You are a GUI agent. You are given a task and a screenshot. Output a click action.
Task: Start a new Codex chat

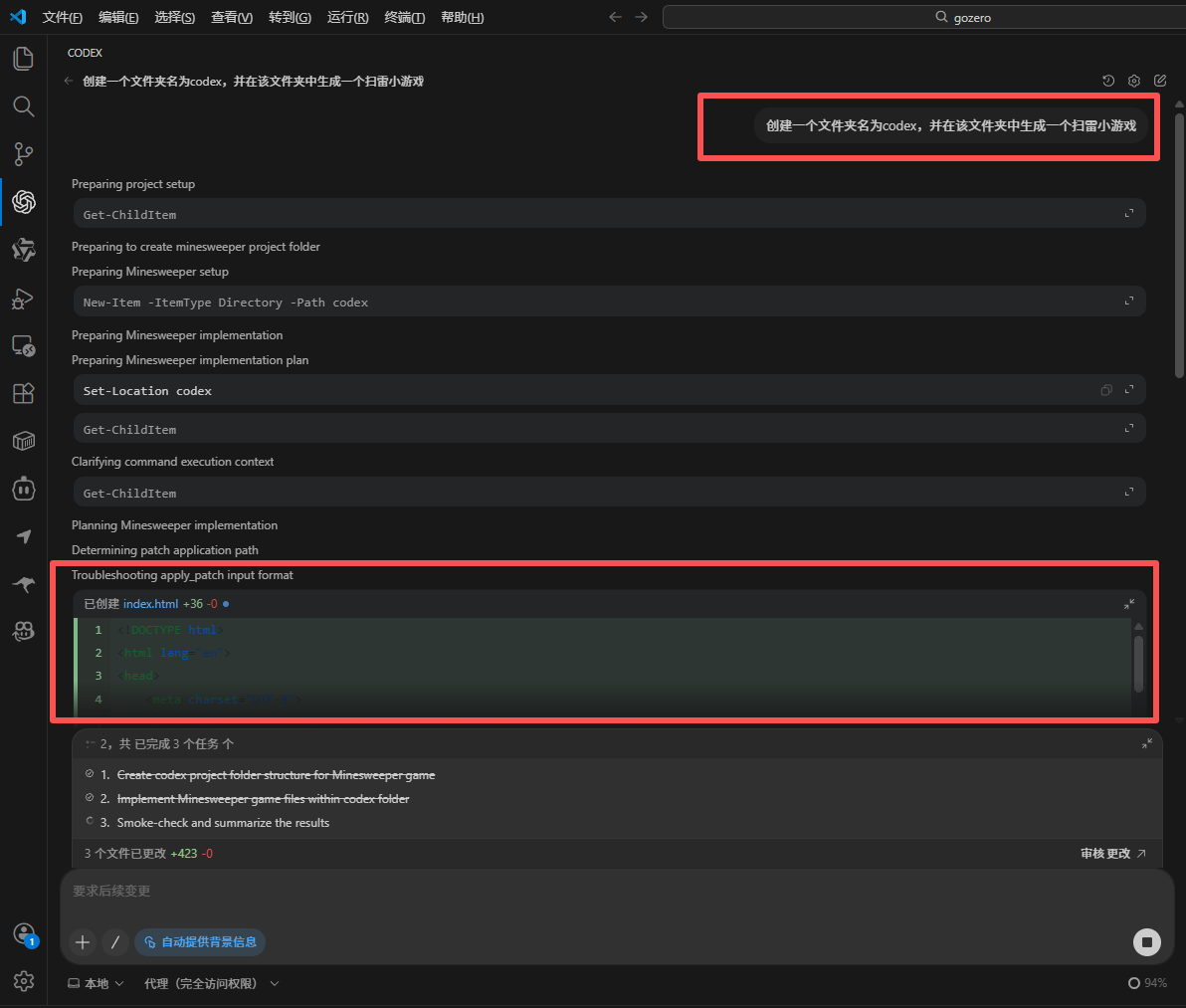pyautogui.click(x=1160, y=81)
